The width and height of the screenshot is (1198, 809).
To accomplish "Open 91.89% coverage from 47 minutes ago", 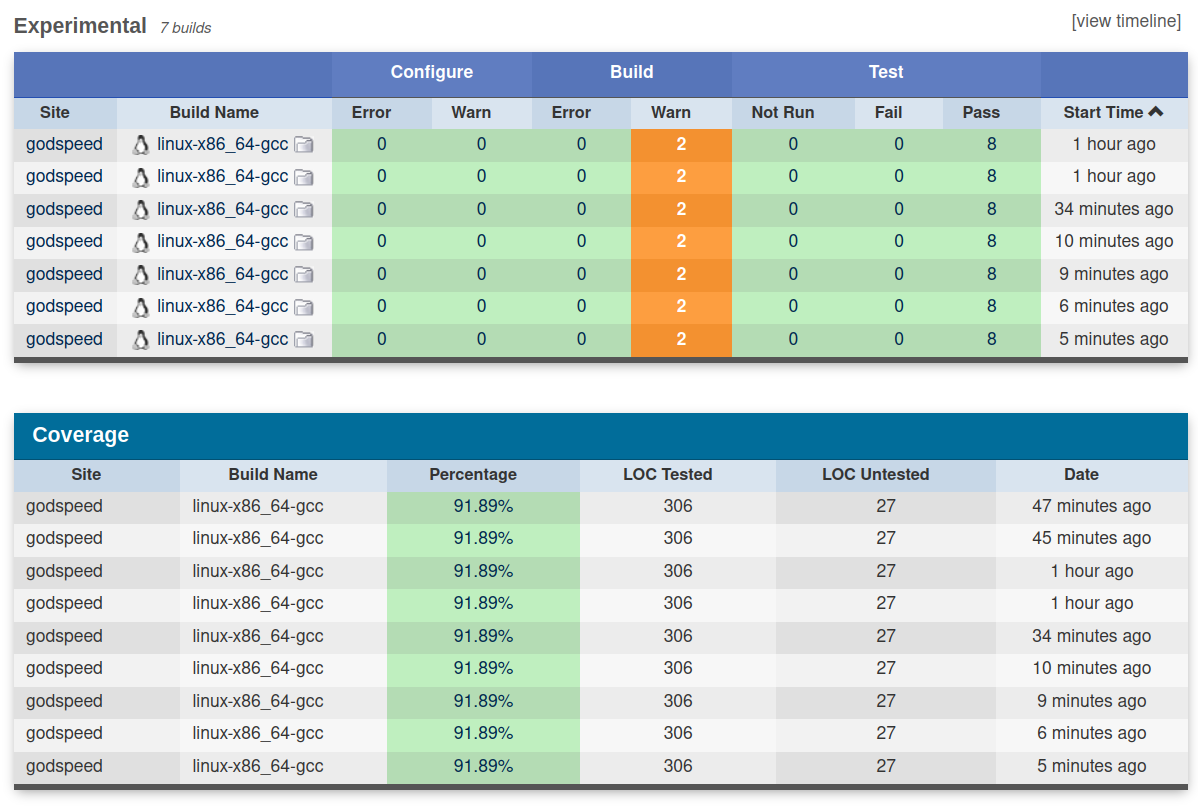I will click(x=483, y=506).
